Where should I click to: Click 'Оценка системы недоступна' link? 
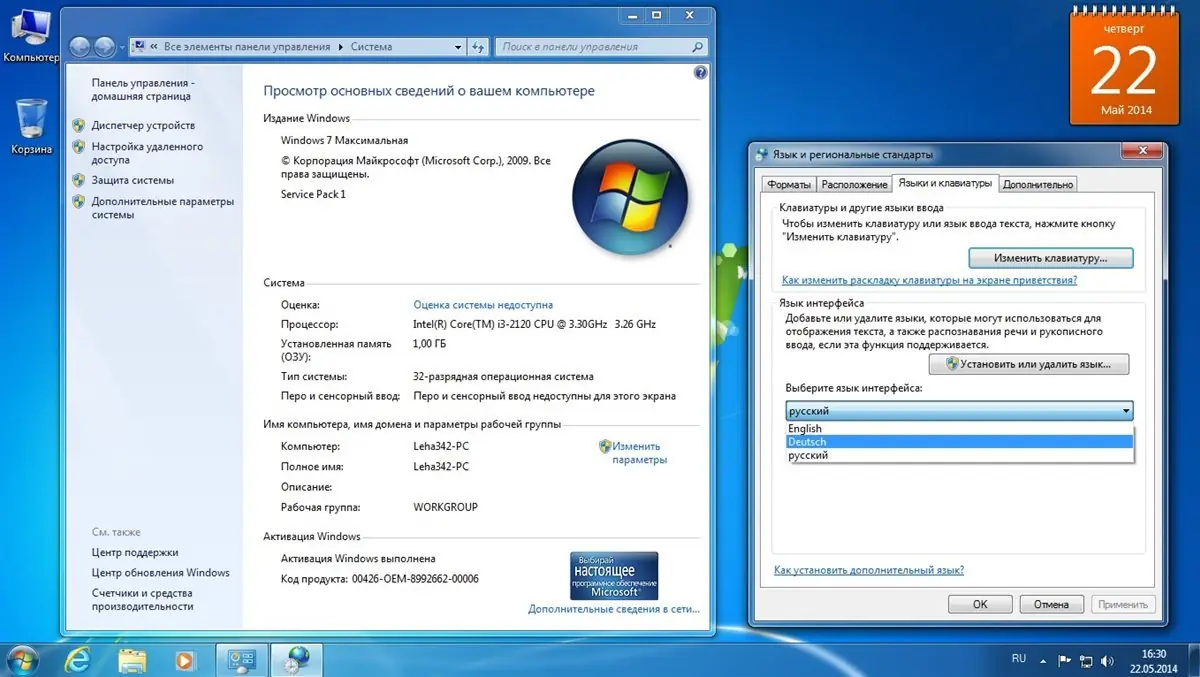(483, 305)
